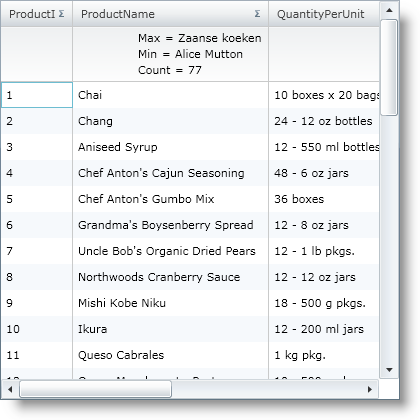Click the 12 - 200 ml jars cell
The height and width of the screenshot is (420, 420).
tap(324, 329)
